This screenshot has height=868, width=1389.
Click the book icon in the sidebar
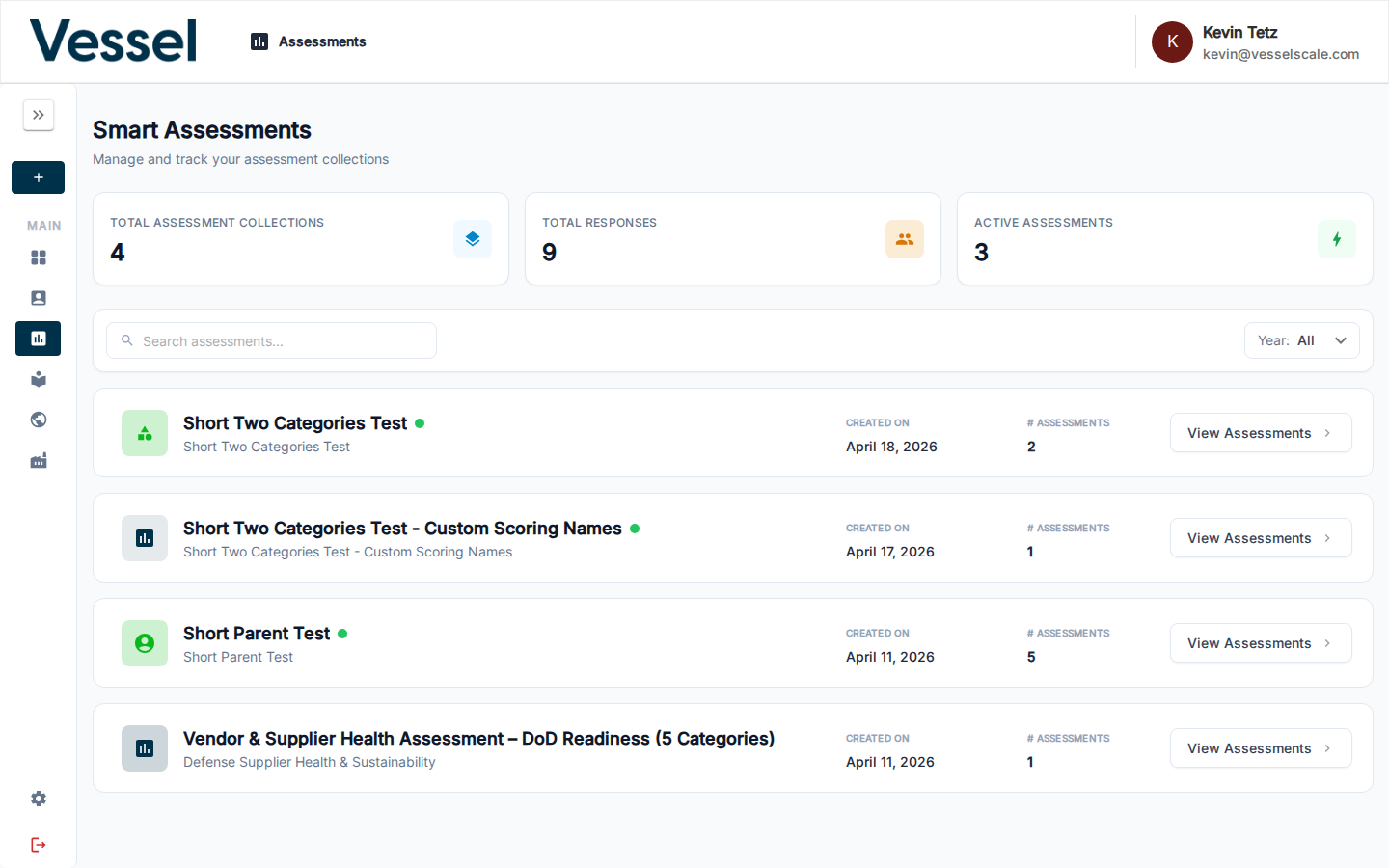point(38,379)
